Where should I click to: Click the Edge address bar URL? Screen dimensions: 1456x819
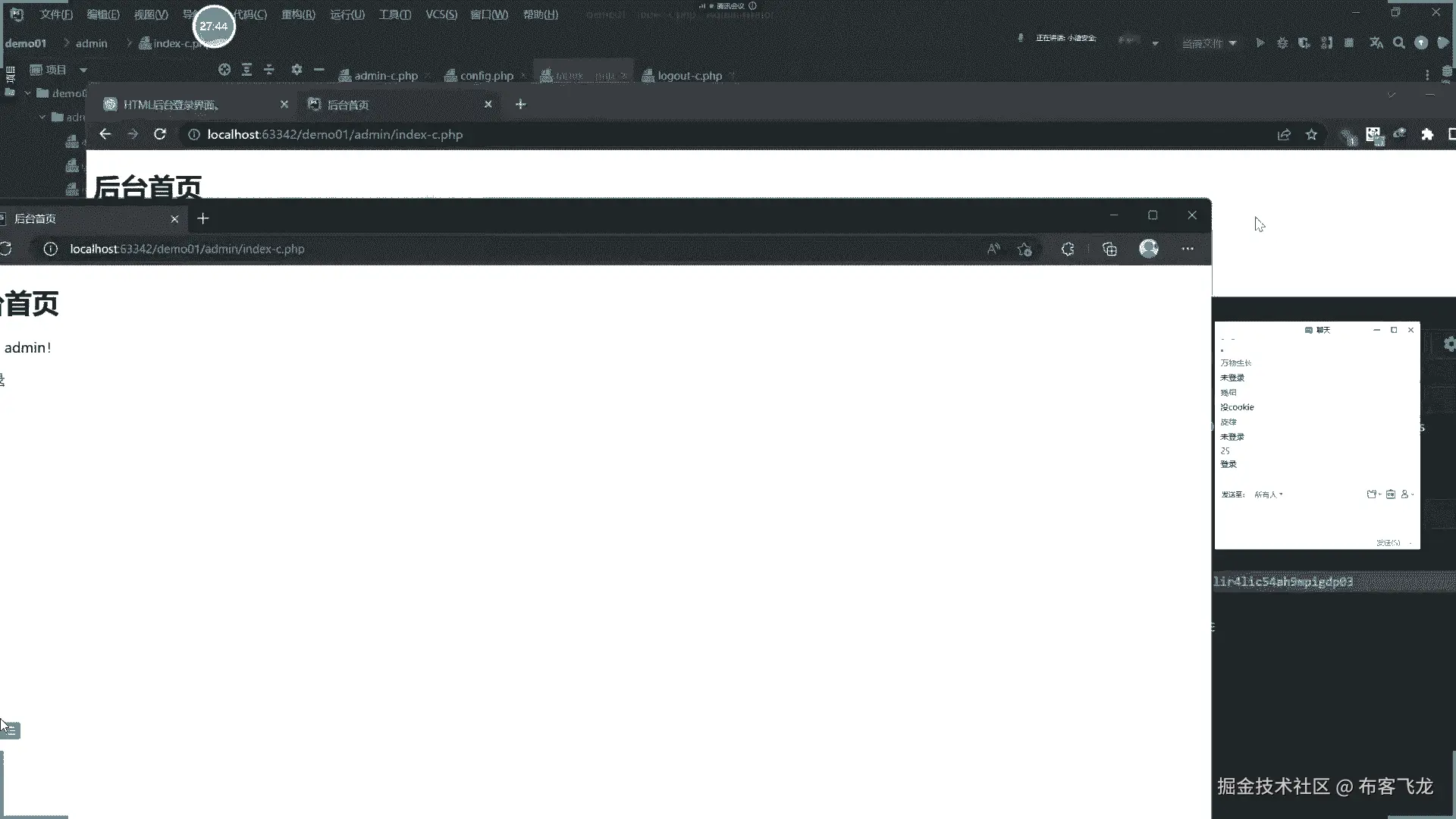pos(187,249)
